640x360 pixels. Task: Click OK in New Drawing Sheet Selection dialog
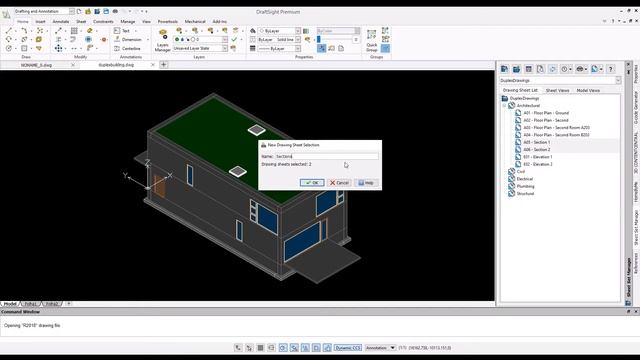click(312, 183)
